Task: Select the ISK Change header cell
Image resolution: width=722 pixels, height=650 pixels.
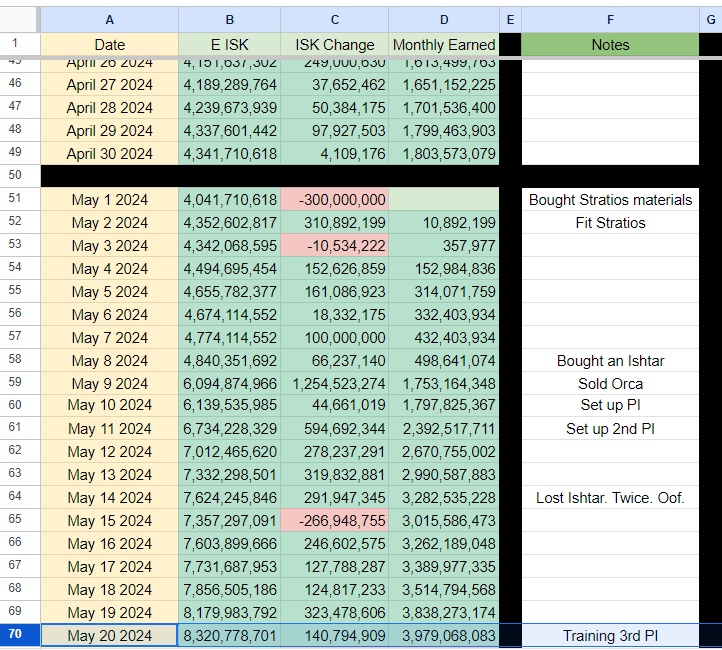Action: (334, 44)
